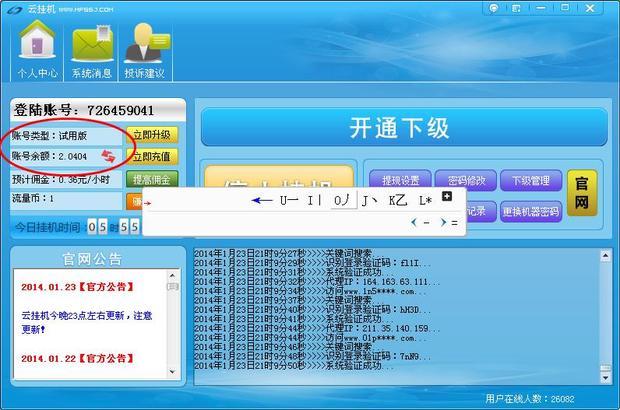This screenshot has width=620, height=410.
Task: Open 下级管理 option
Action: click(531, 180)
